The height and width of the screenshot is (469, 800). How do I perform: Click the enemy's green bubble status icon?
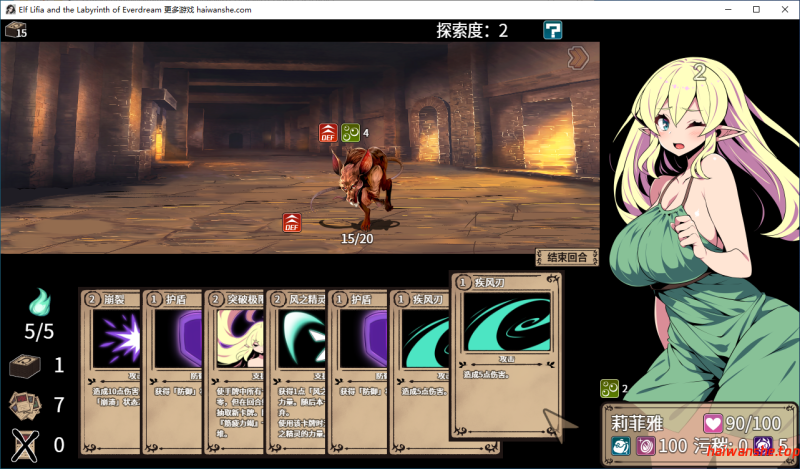350,132
